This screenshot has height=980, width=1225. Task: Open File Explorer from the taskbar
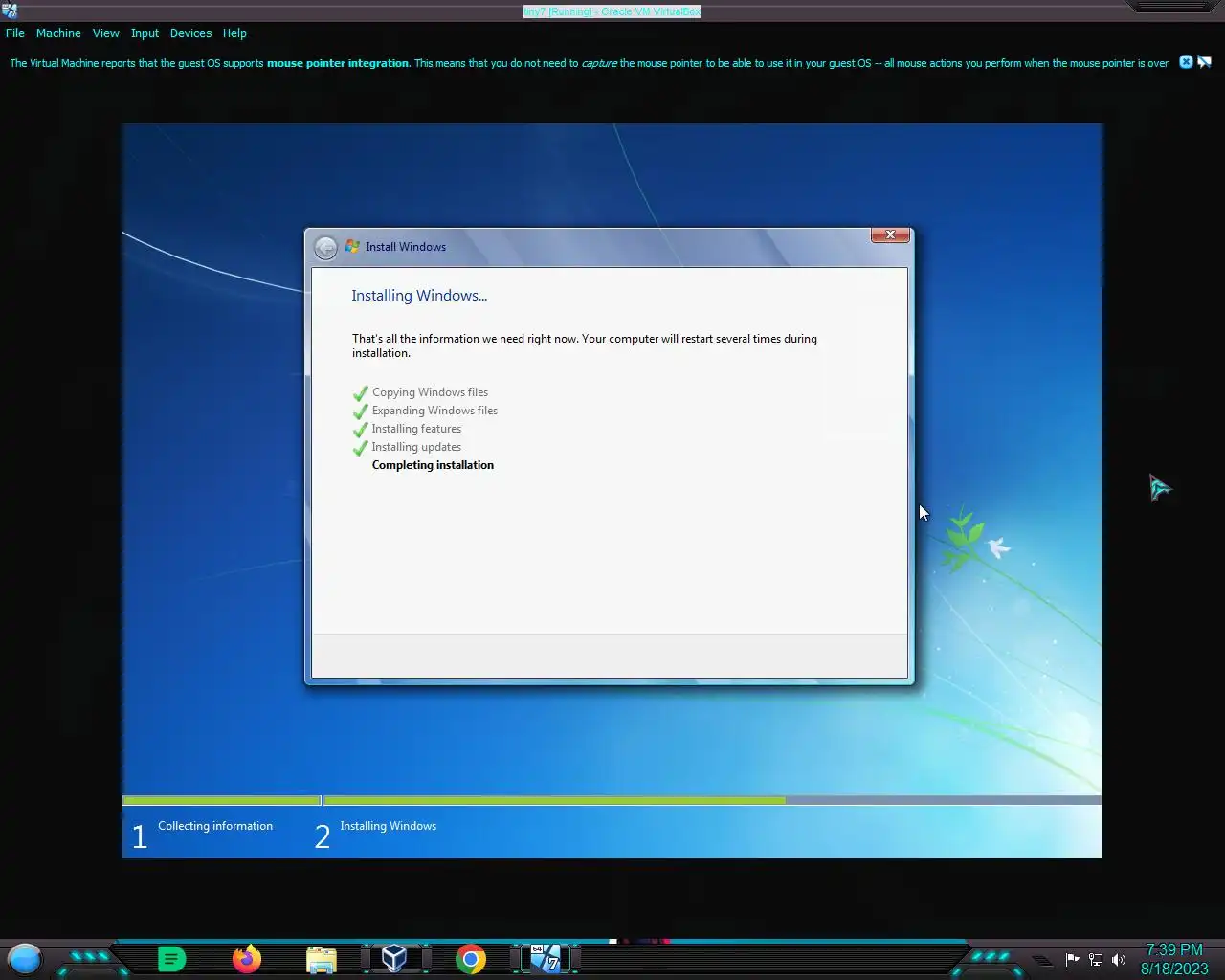(322, 960)
